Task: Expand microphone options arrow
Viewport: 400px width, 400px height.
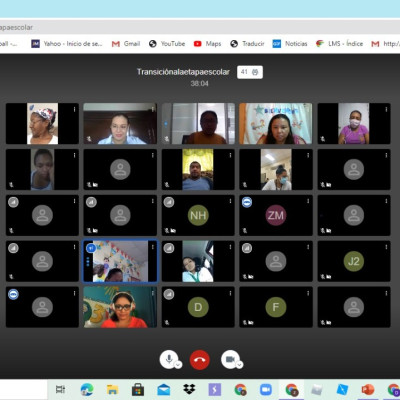Action: [178, 365]
